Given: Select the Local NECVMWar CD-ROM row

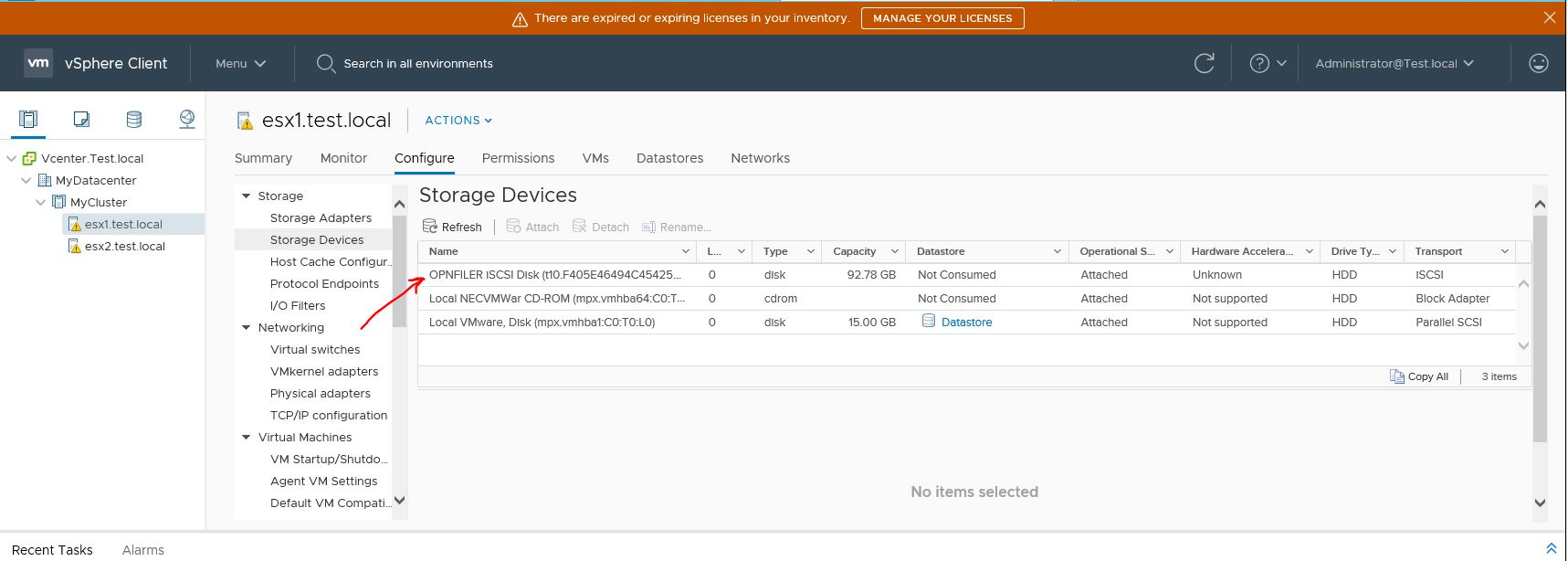Looking at the screenshot, I should click(x=966, y=298).
